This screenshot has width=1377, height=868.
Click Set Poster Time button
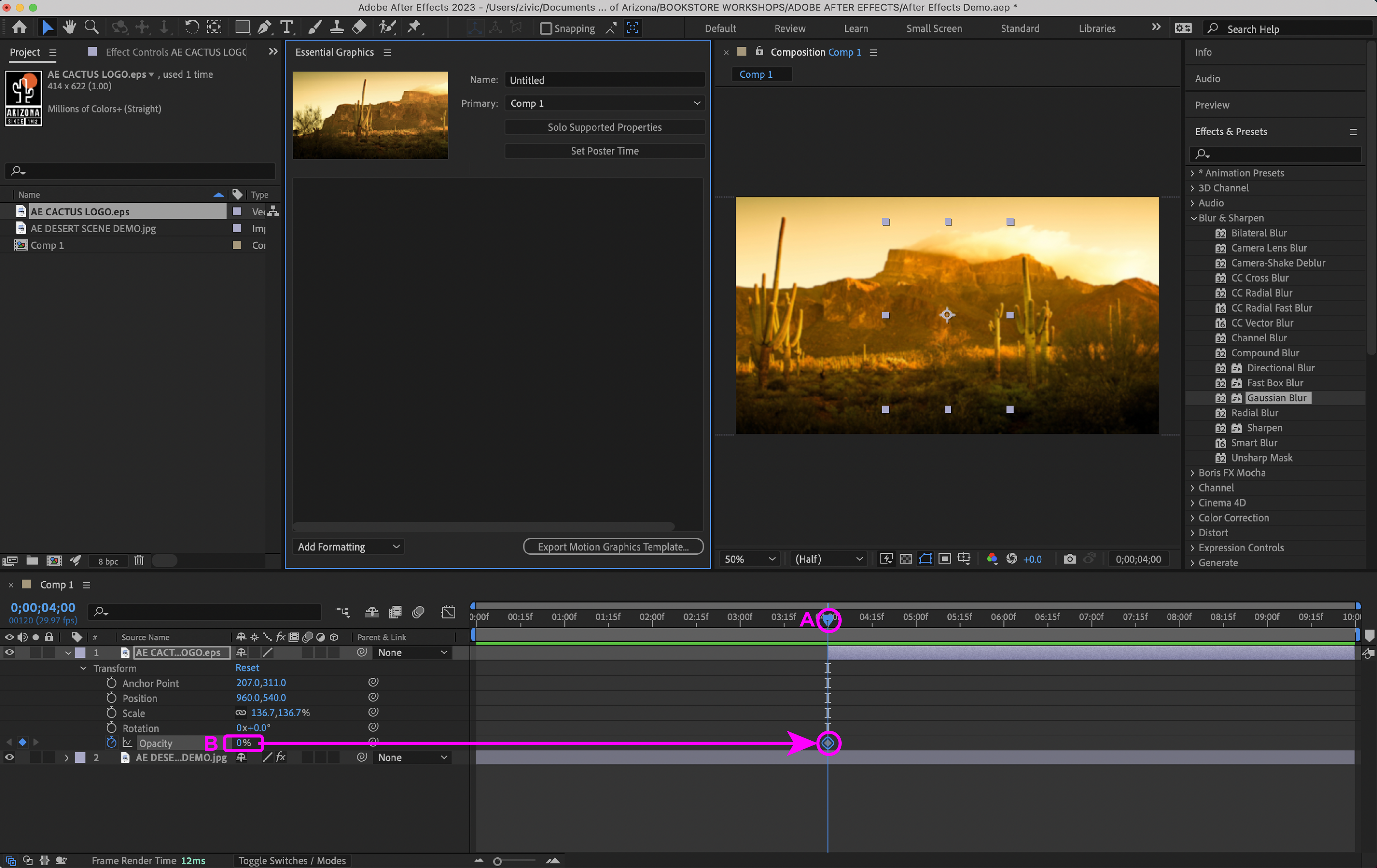tap(605, 151)
